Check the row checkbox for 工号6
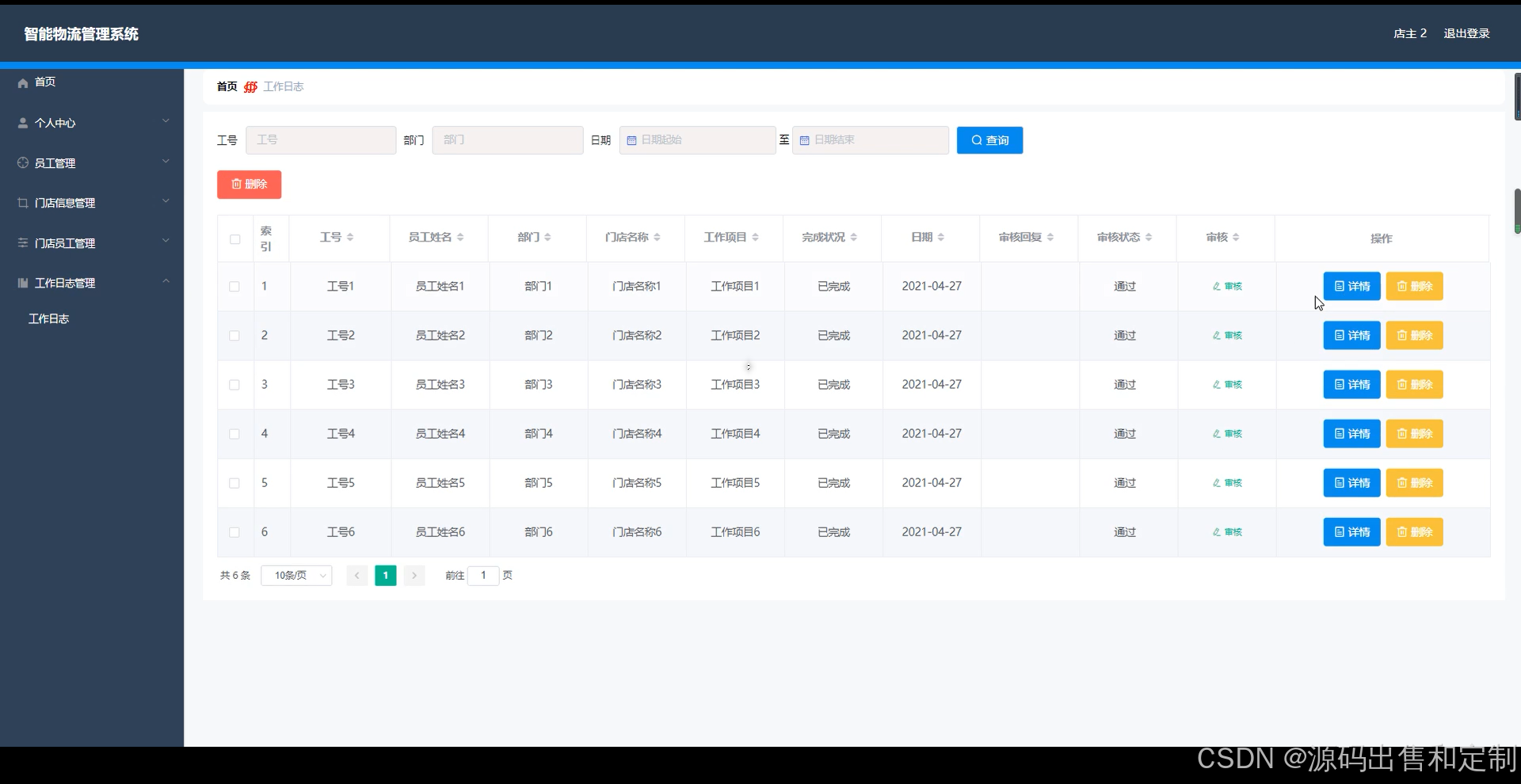Image resolution: width=1521 pixels, height=784 pixels. 234,532
